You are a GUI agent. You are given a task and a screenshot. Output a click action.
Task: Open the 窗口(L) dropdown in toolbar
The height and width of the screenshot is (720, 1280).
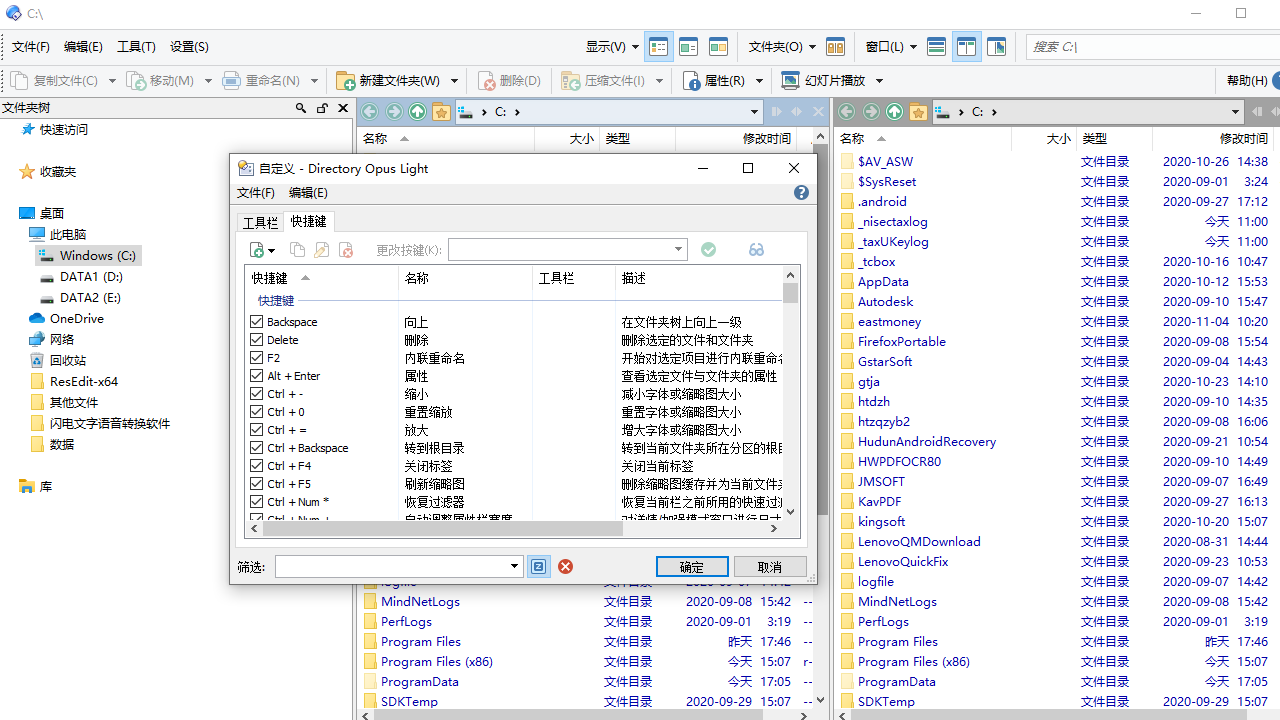[x=913, y=47]
